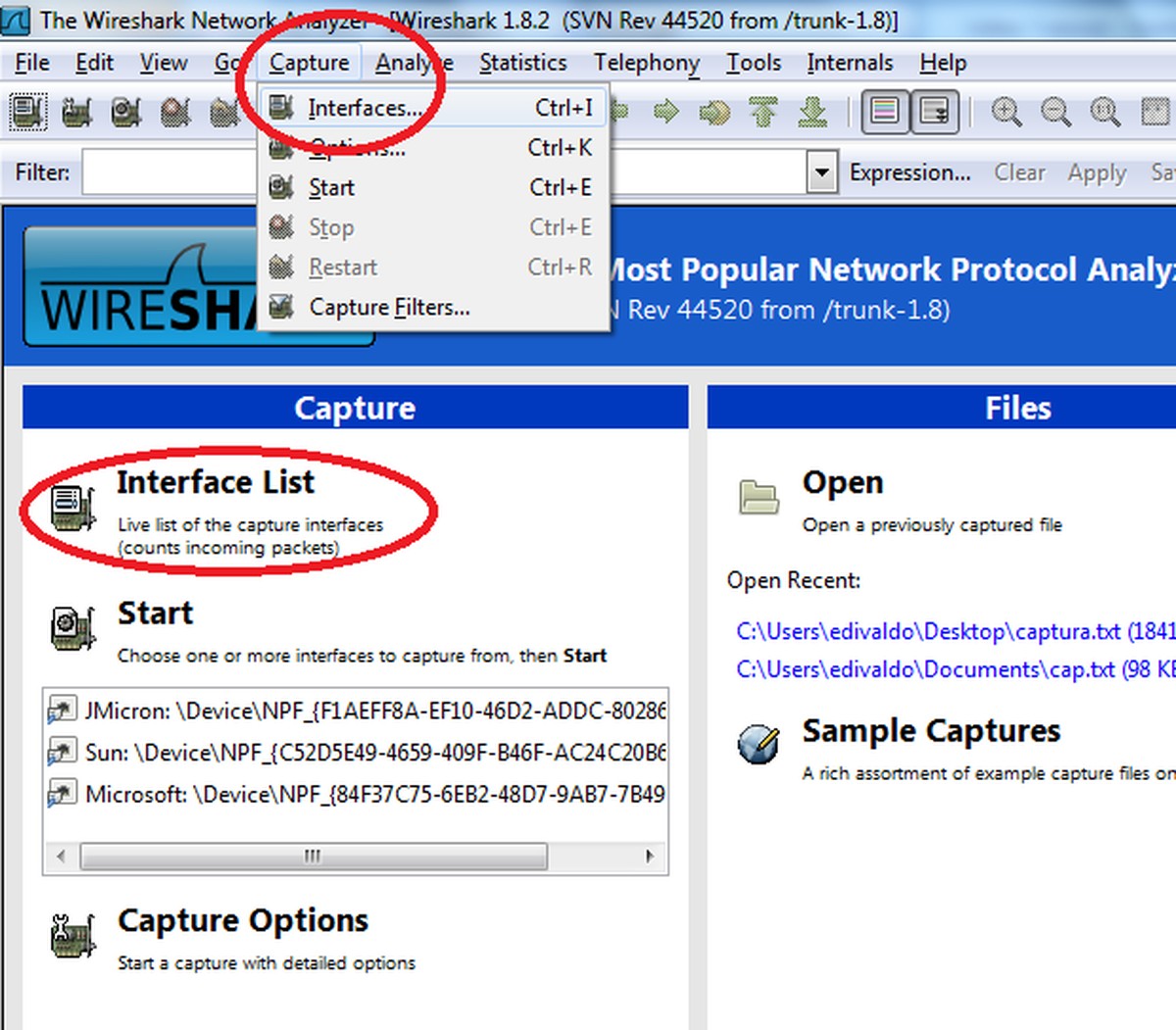Click into the Filter text field
Image resolution: width=1176 pixels, height=1030 pixels.
pos(446,173)
